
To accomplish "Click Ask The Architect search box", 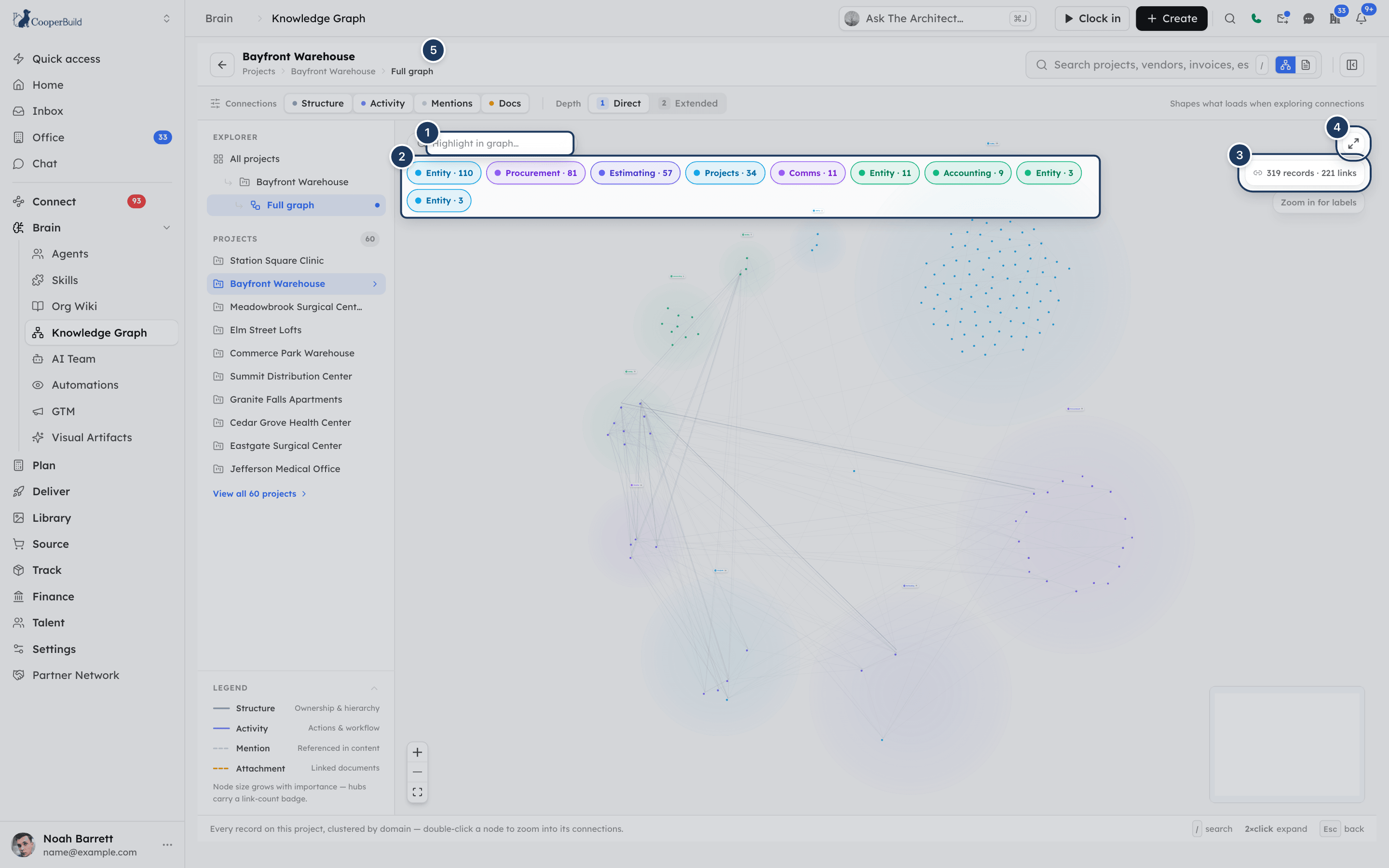I will click(x=937, y=18).
